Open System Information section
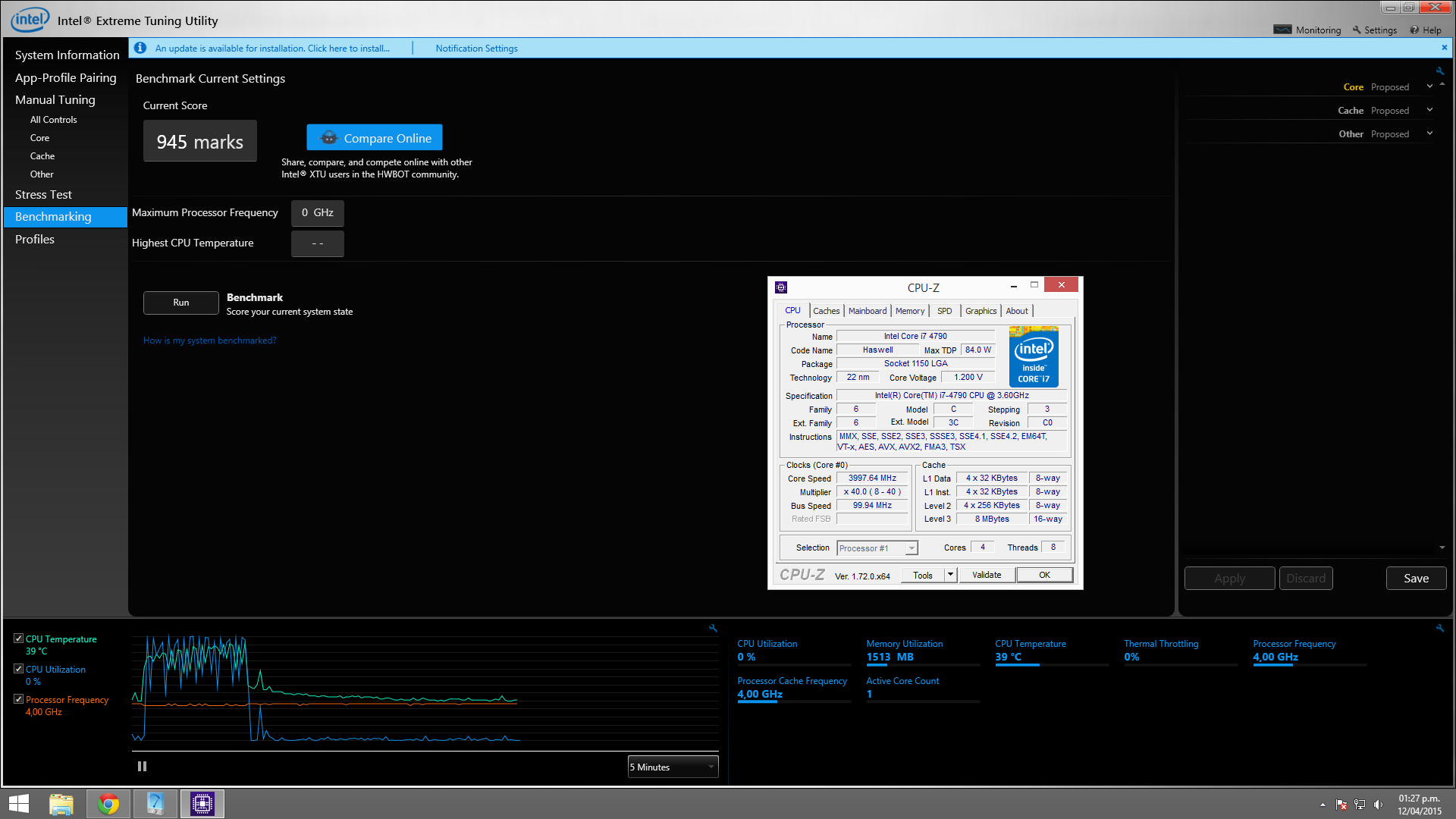Screen dimensions: 1456x819 pos(67,55)
